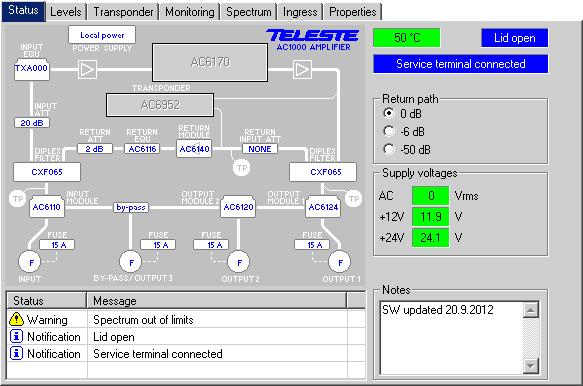Click the AC6124 output module 1
The height and width of the screenshot is (386, 583).
[323, 207]
